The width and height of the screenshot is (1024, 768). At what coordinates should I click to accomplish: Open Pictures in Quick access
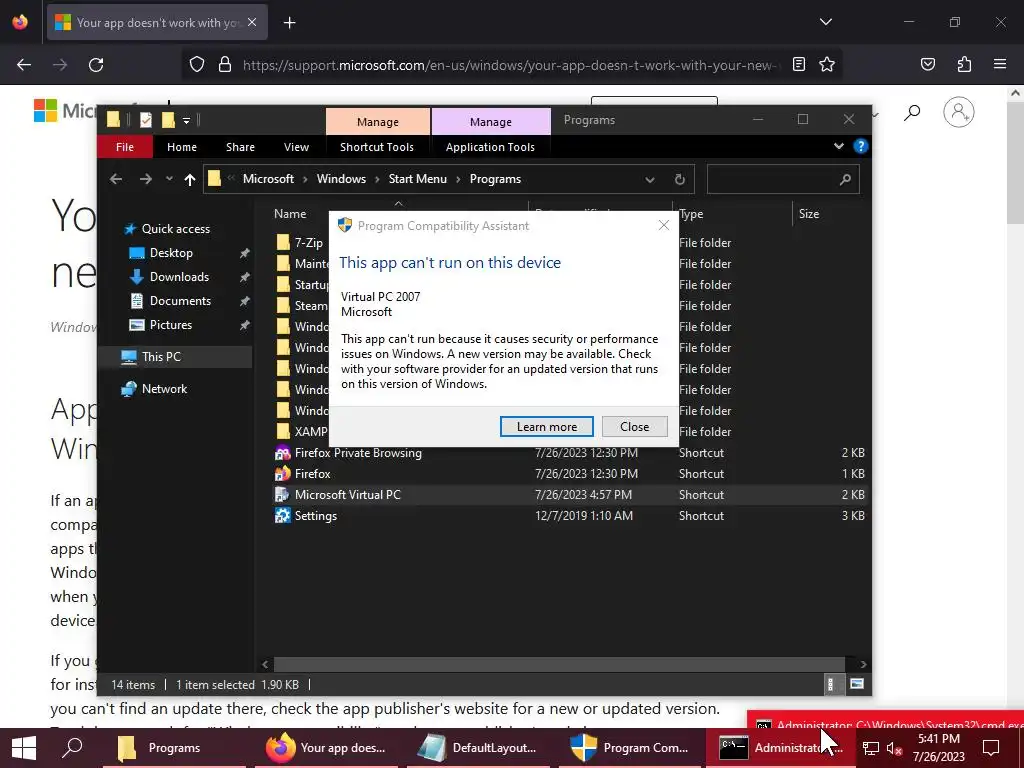coord(170,325)
